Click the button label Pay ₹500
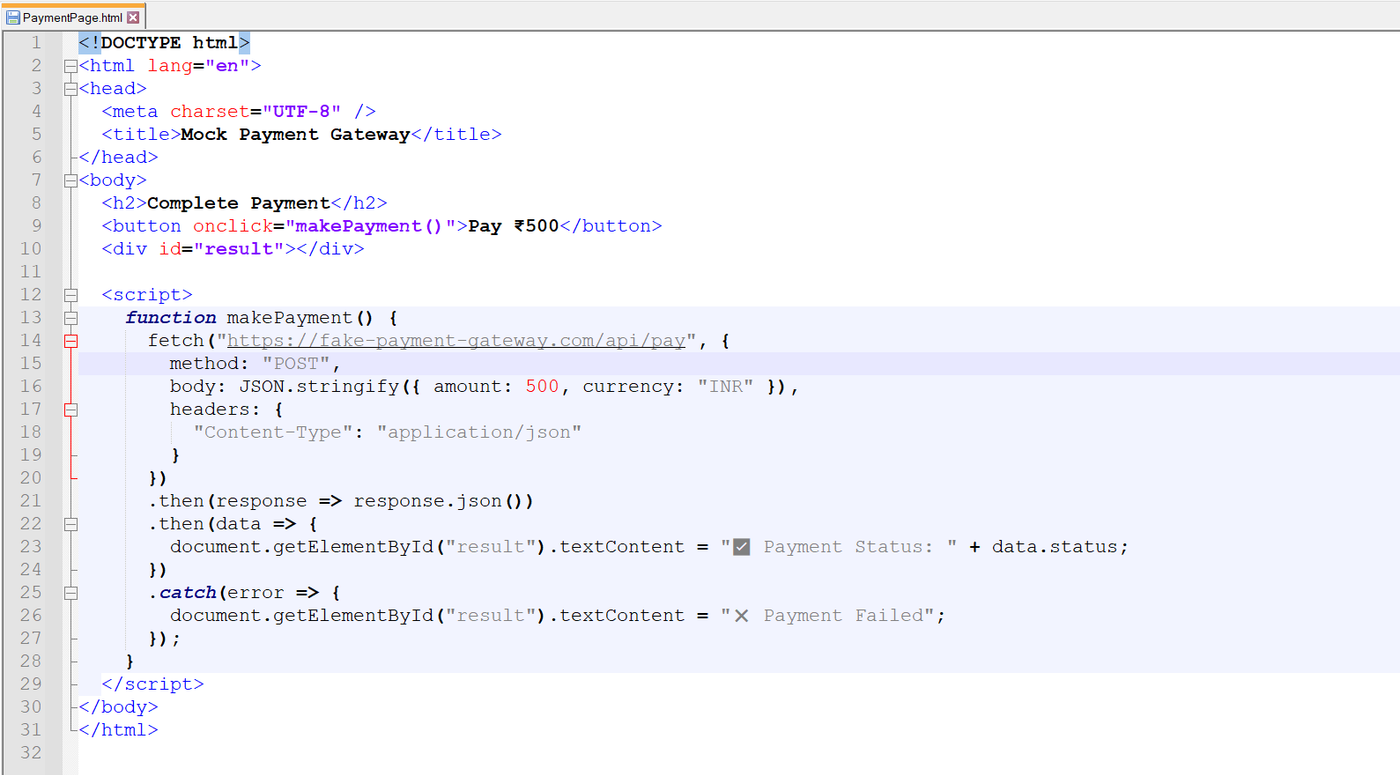 [x=514, y=226]
